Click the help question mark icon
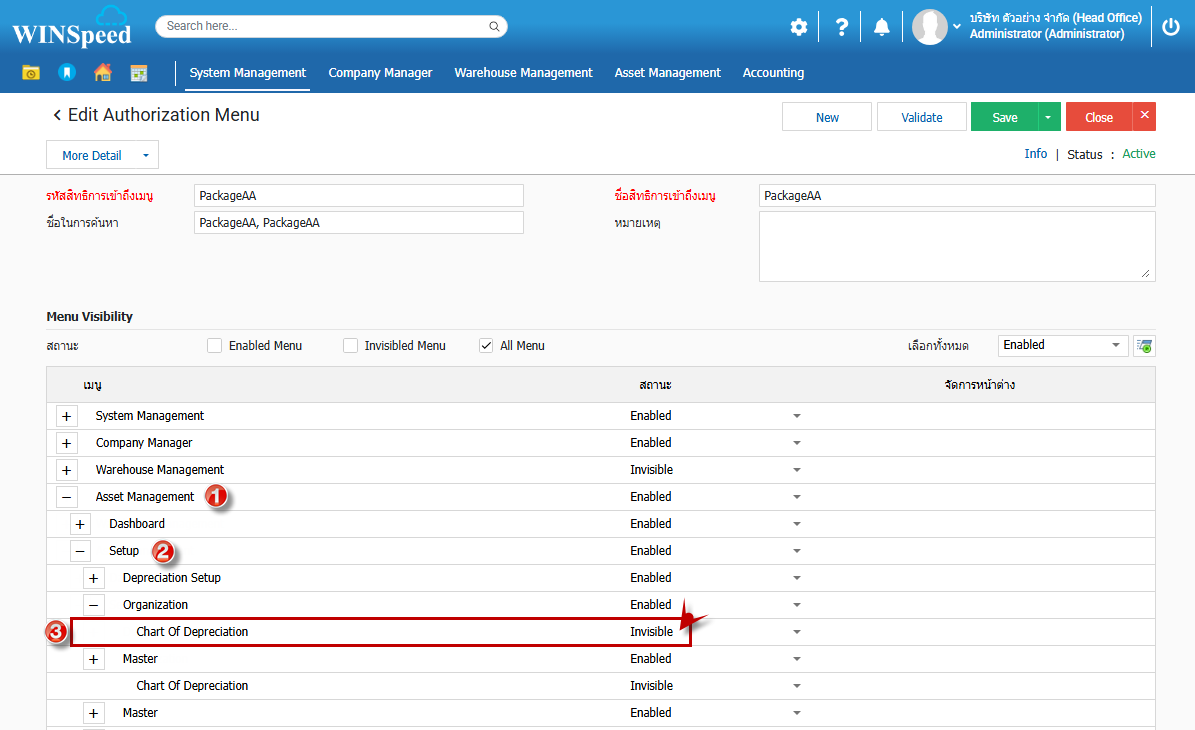Image resolution: width=1195 pixels, height=730 pixels. coord(841,27)
